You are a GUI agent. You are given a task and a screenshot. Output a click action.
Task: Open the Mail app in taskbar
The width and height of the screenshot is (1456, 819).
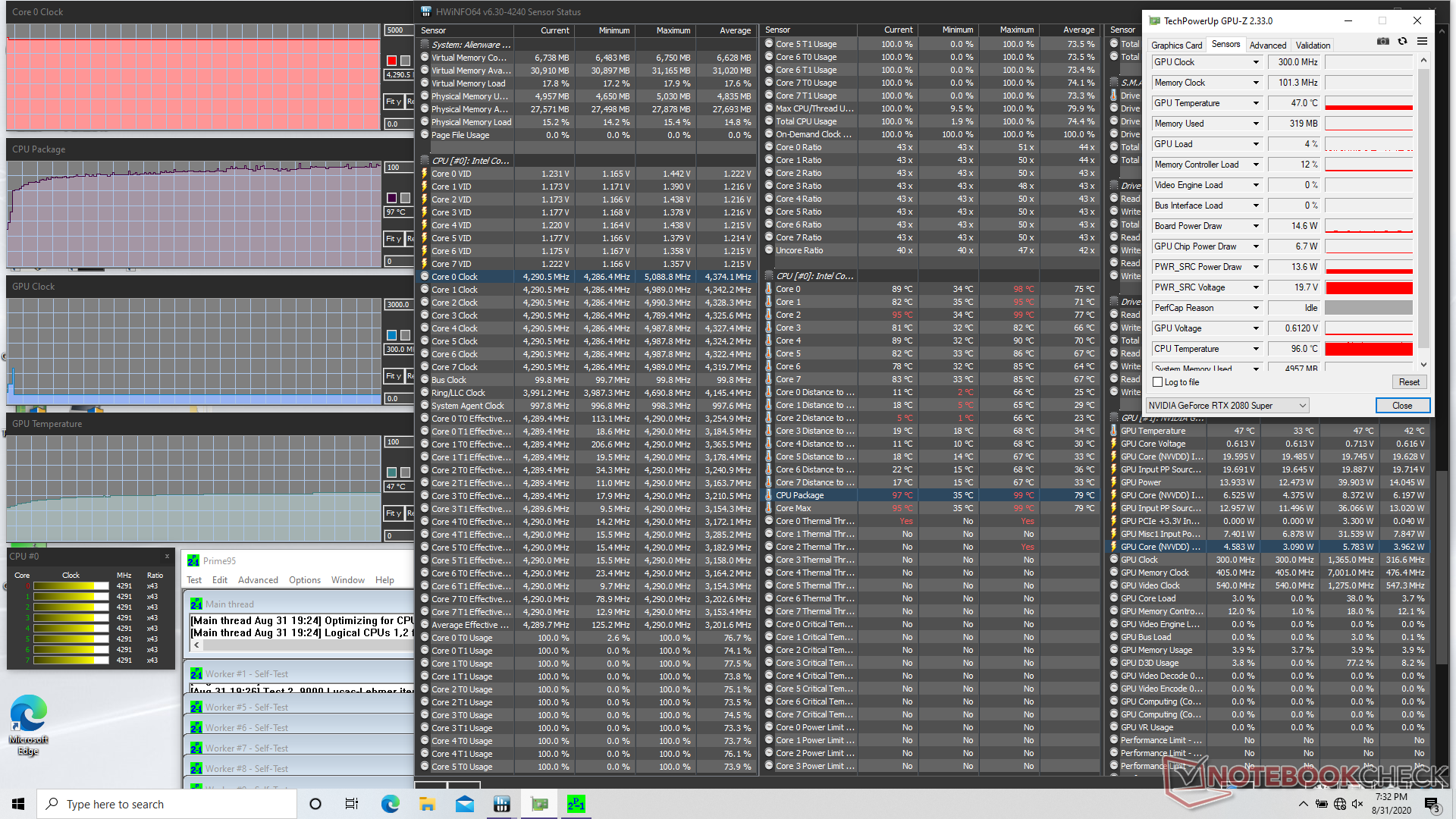point(465,804)
